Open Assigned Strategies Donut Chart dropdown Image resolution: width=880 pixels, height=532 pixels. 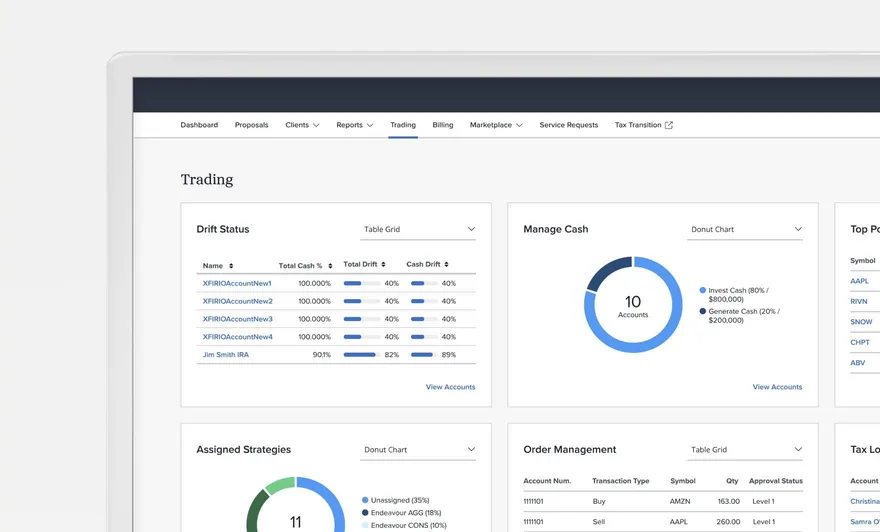(x=418, y=450)
